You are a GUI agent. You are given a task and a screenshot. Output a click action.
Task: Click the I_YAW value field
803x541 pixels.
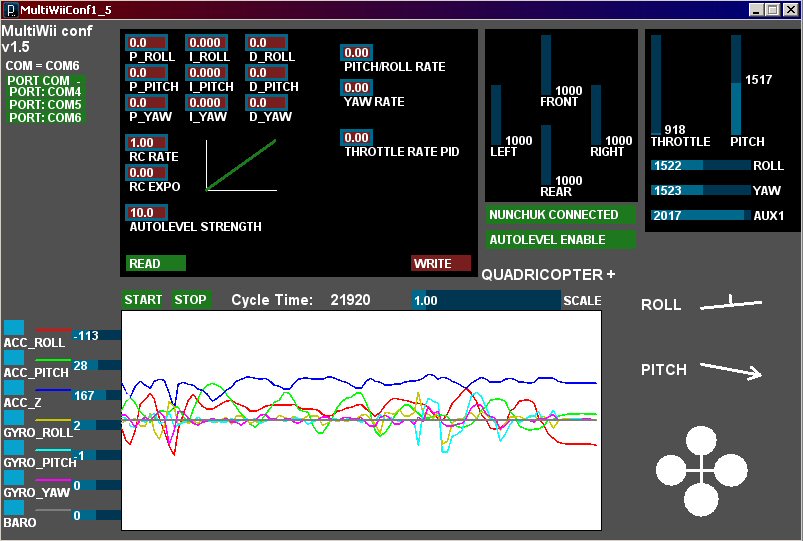click(x=207, y=102)
